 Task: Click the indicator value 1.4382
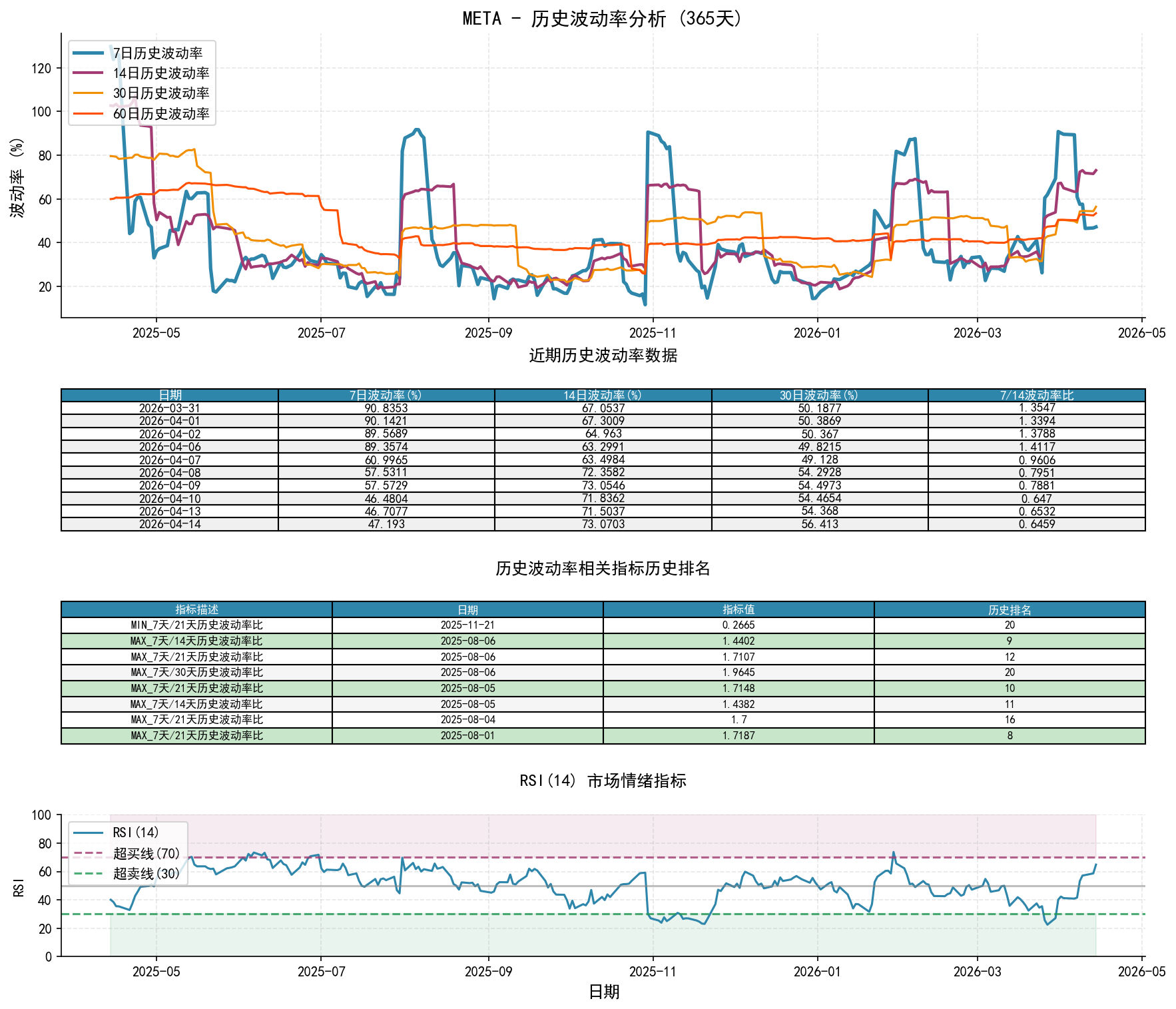click(x=738, y=704)
